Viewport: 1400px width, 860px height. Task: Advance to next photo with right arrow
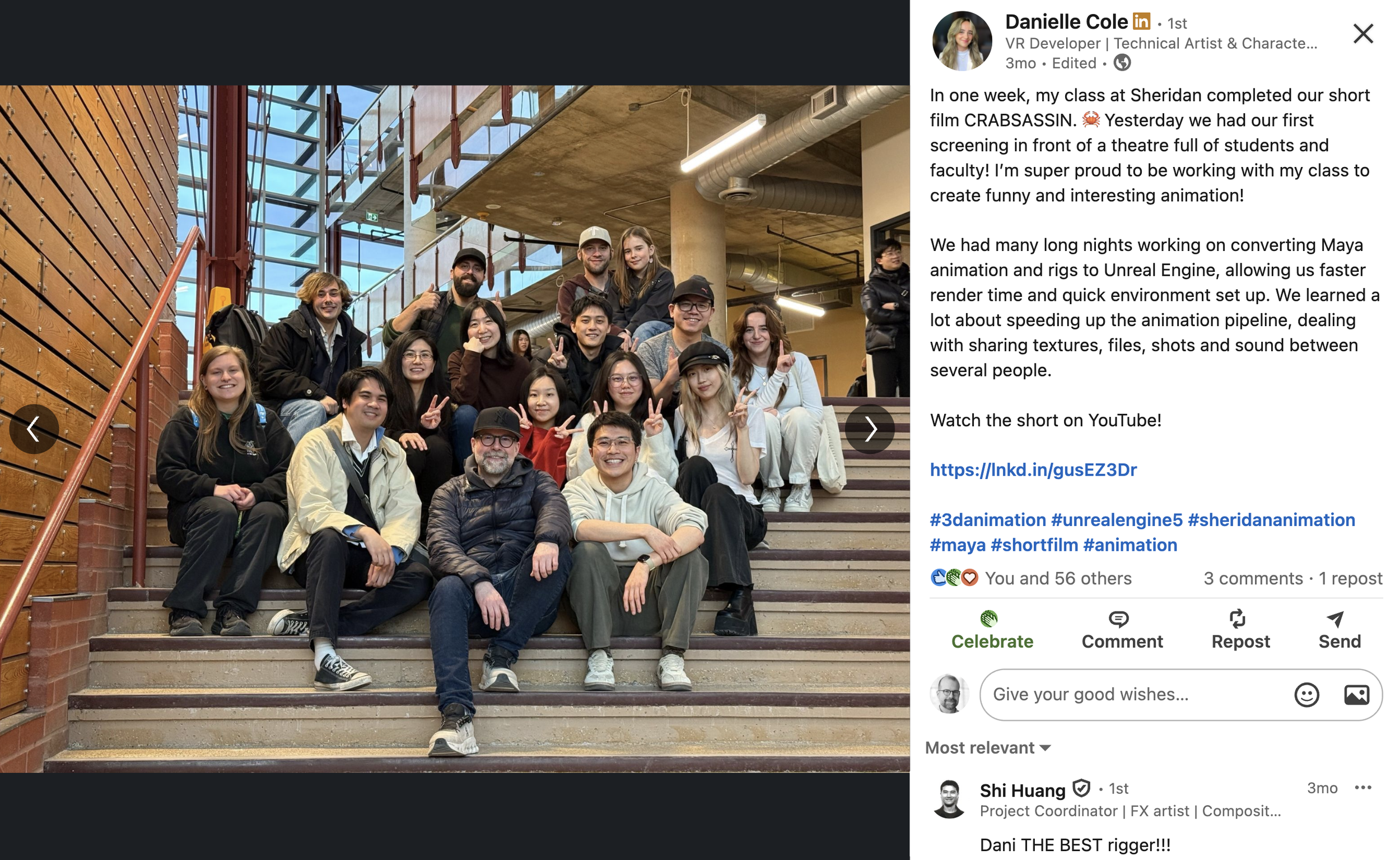pos(870,429)
